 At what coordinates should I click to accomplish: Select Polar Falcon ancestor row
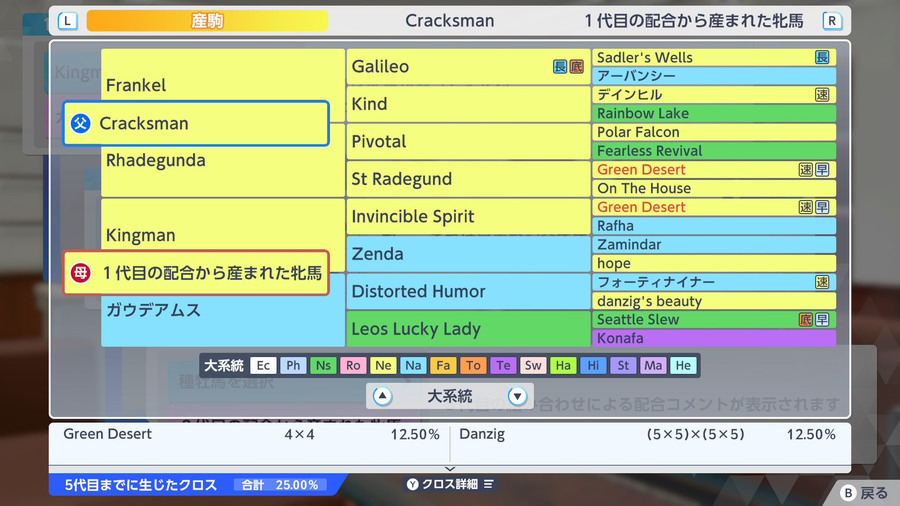click(714, 133)
